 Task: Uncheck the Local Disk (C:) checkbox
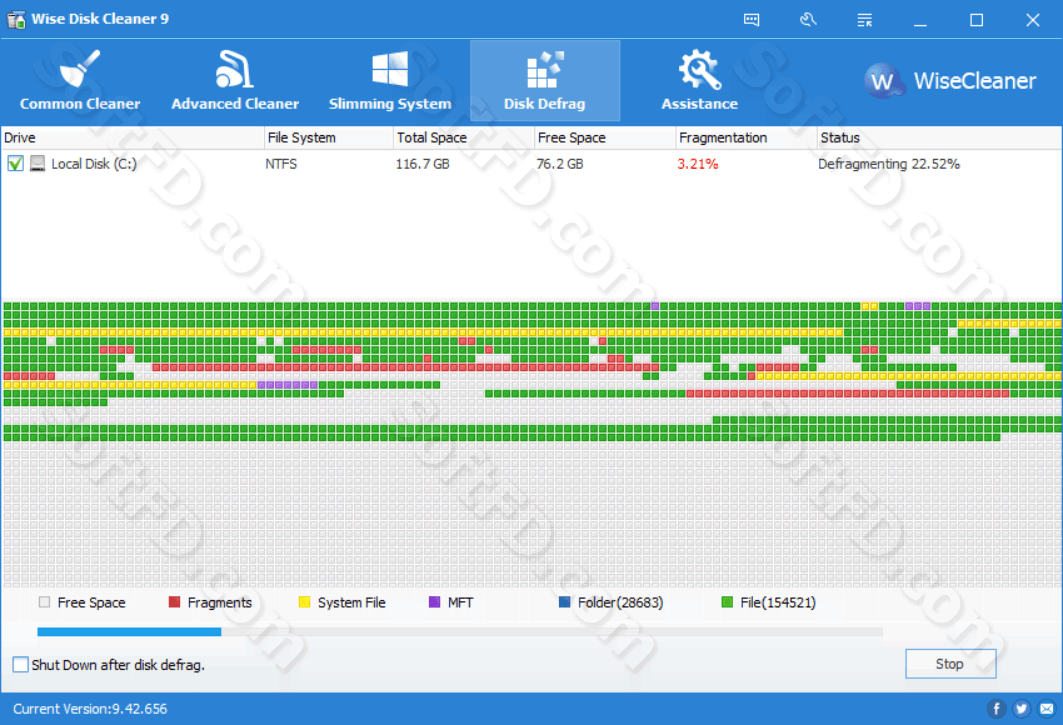point(16,163)
